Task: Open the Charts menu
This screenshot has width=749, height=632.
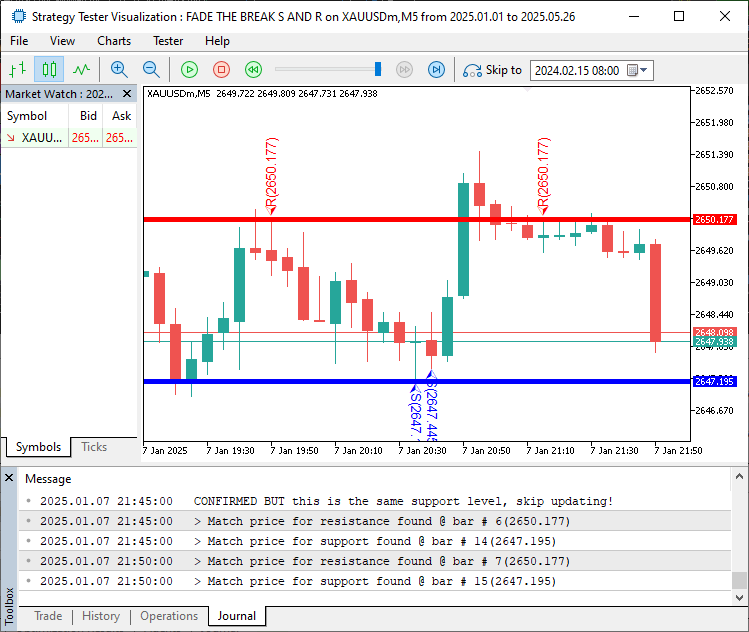Action: [114, 41]
